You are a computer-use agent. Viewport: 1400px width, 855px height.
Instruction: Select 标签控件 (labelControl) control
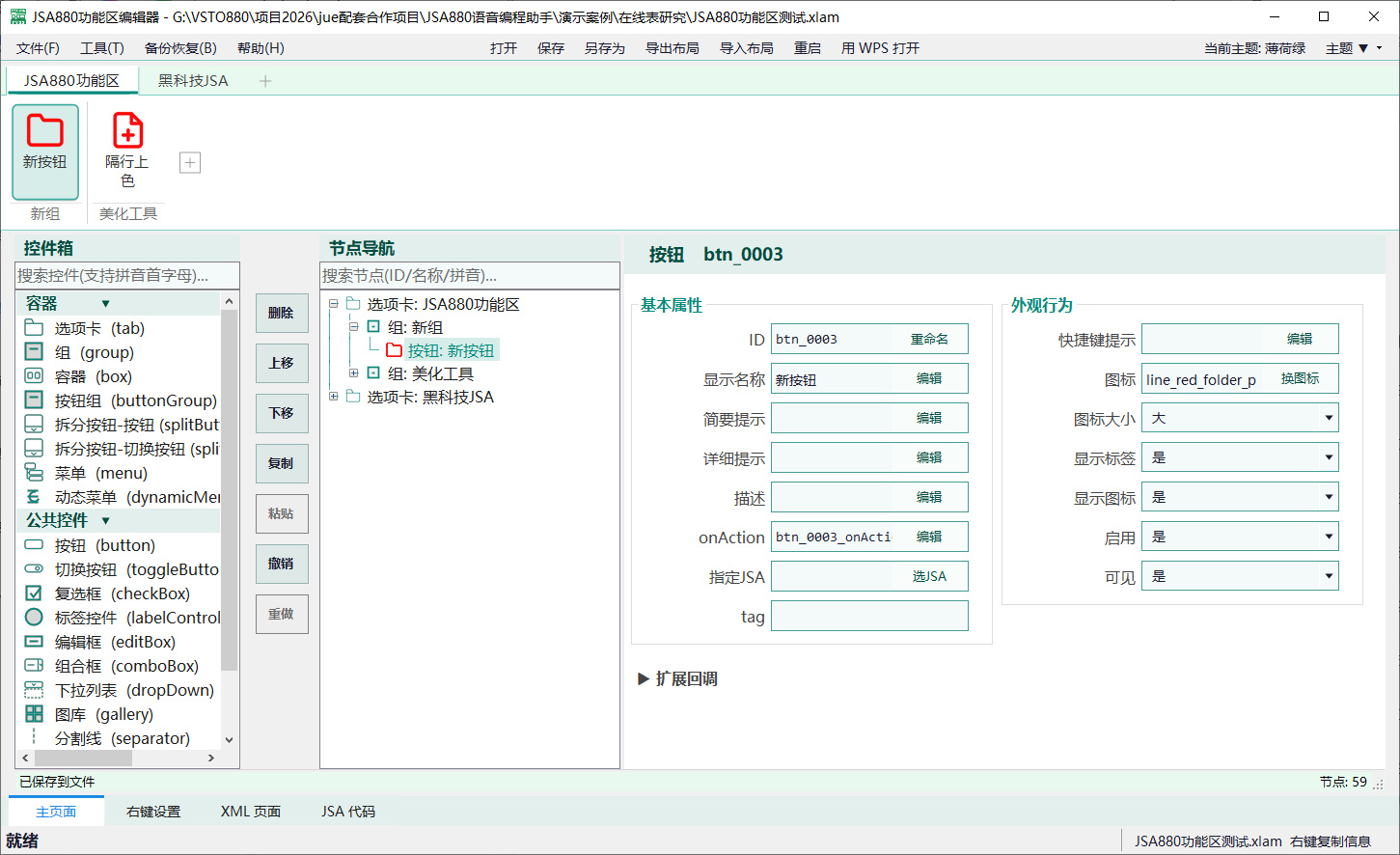pos(122,618)
